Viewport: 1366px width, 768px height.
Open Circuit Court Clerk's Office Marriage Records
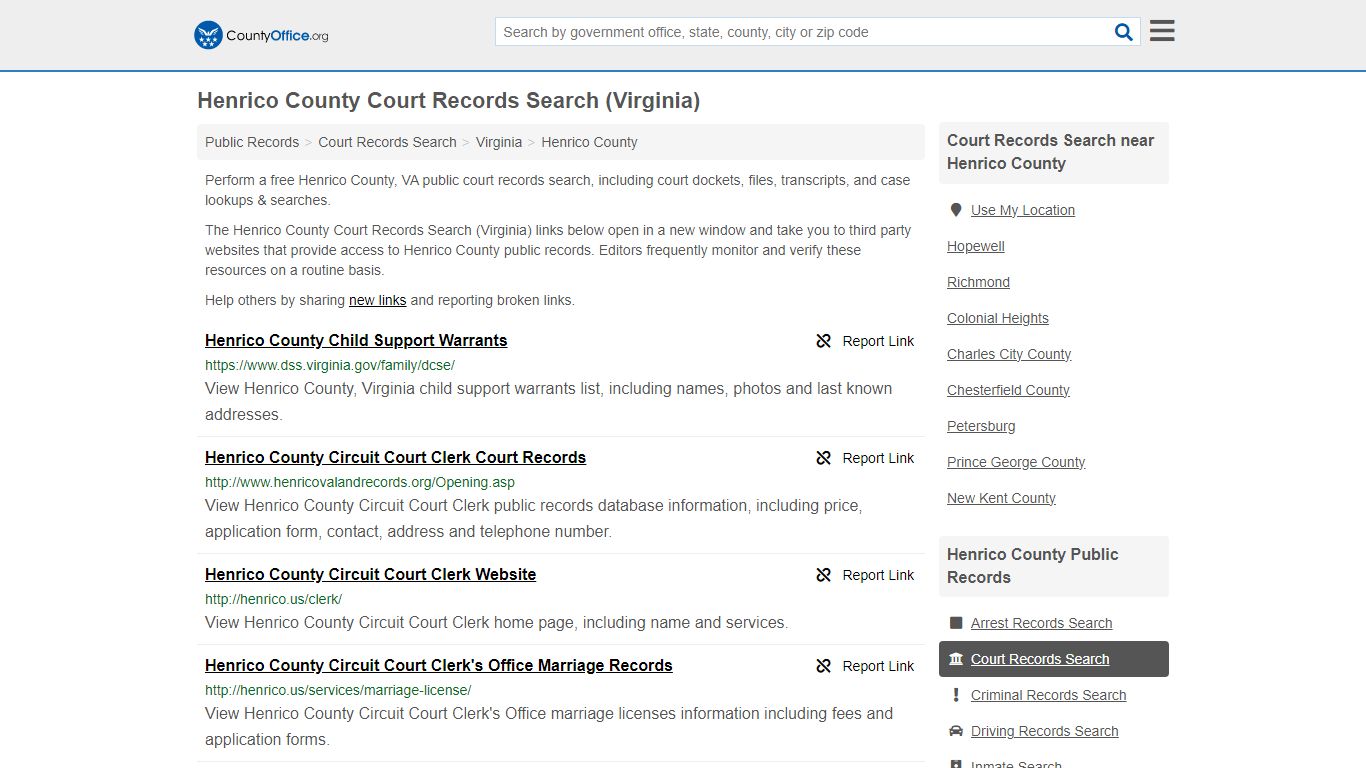click(439, 665)
